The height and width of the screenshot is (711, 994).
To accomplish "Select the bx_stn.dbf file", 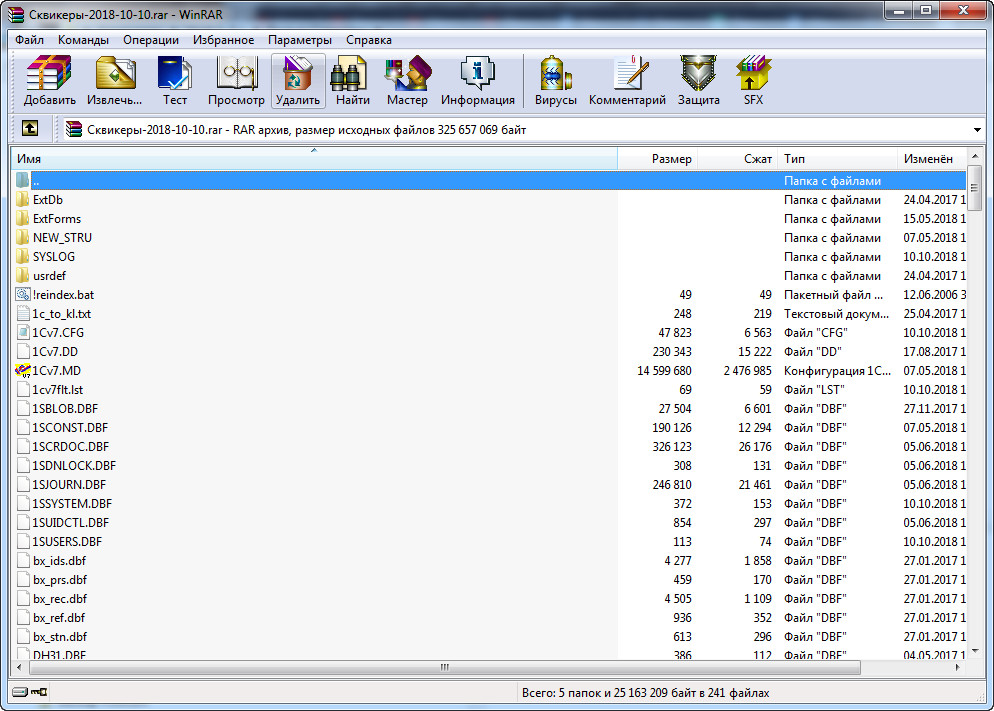I will point(60,637).
